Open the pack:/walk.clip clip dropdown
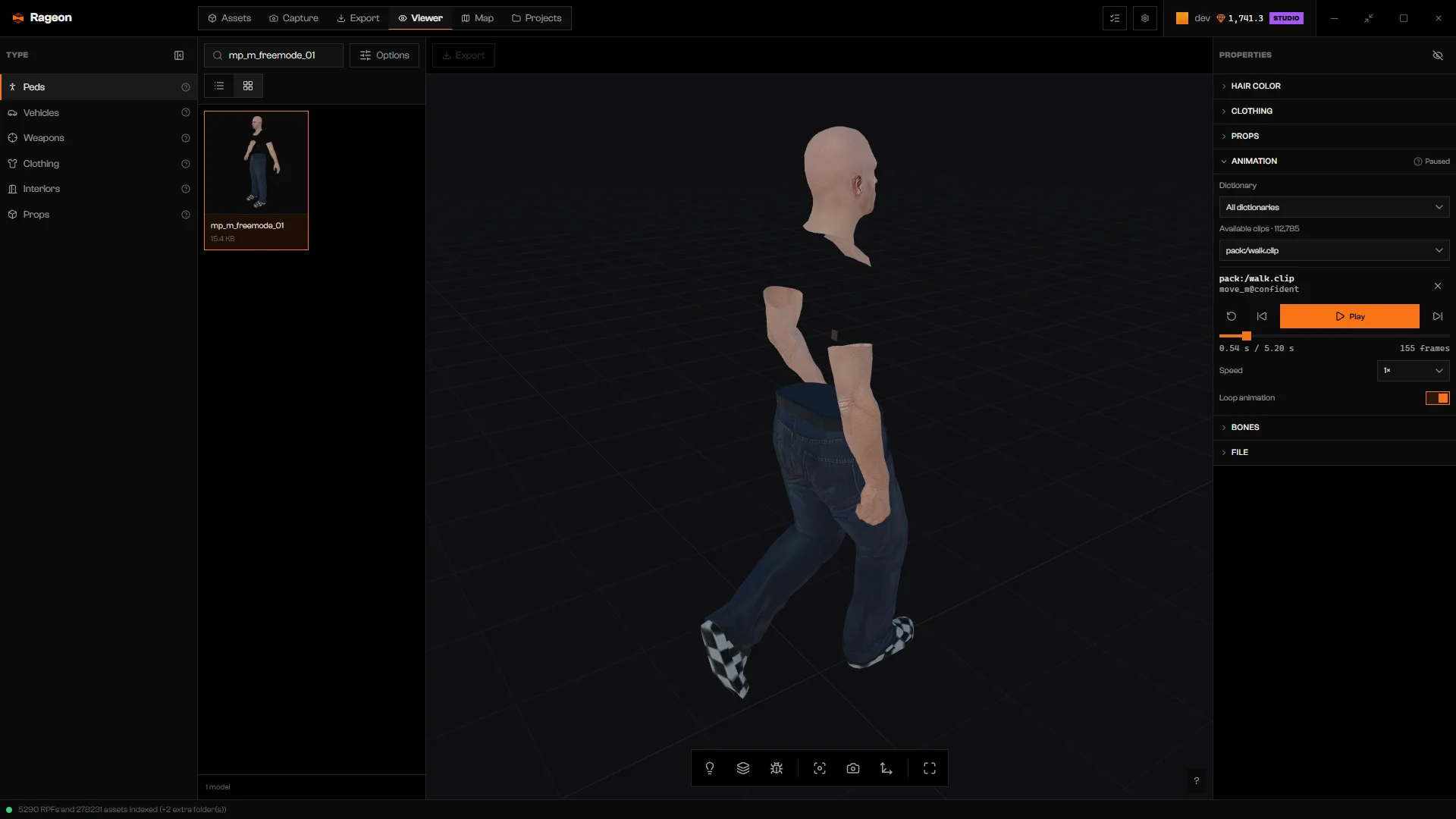The image size is (1456, 819). [x=1334, y=250]
